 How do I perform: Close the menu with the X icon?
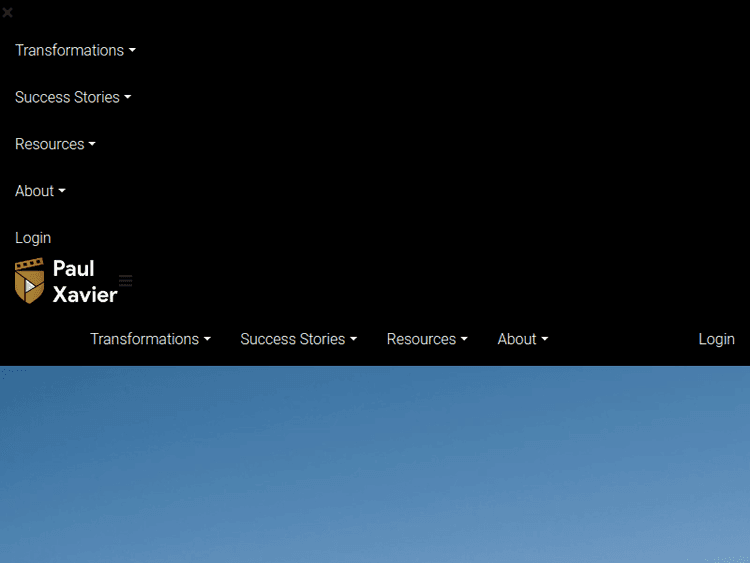point(7,13)
